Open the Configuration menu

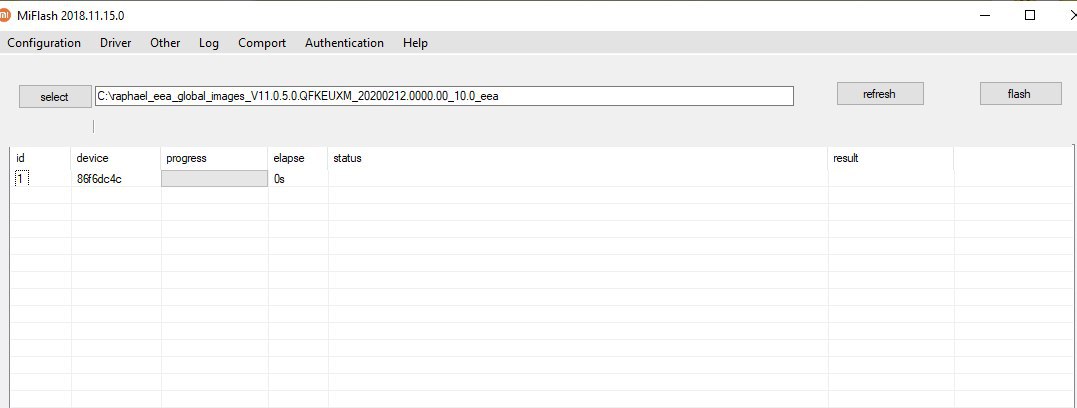44,43
